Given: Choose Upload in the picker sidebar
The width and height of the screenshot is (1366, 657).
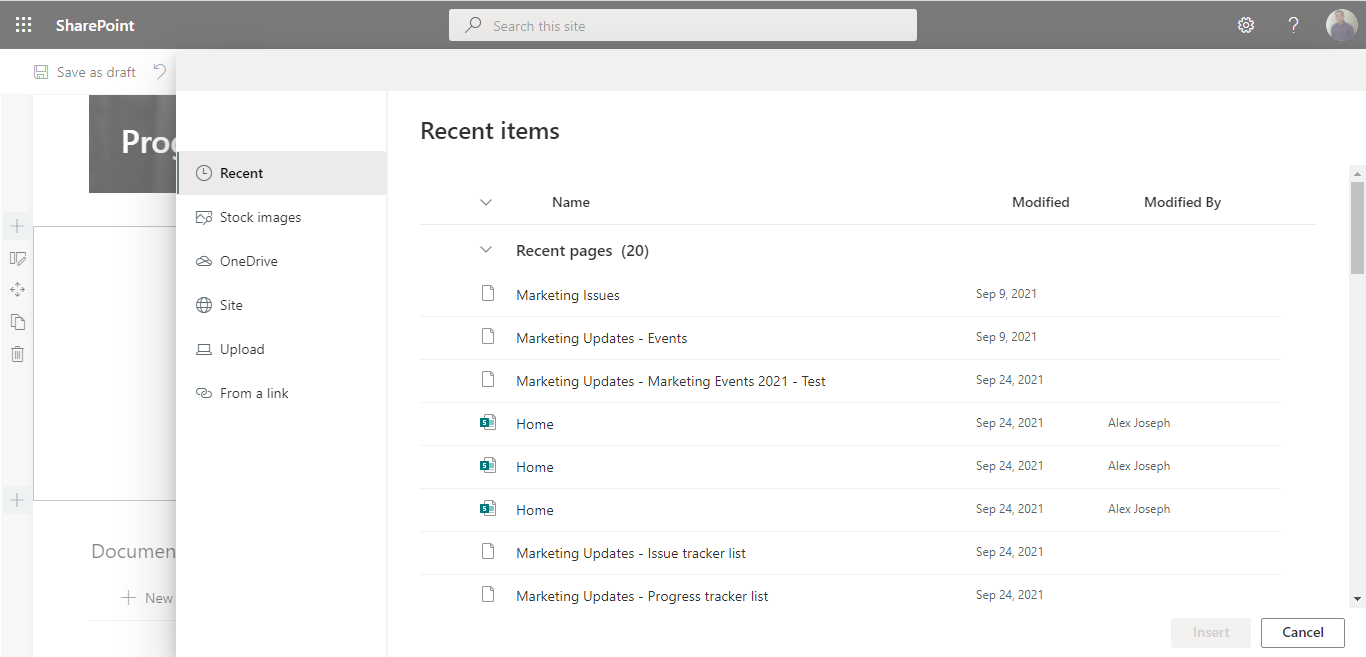Looking at the screenshot, I should pyautogui.click(x=243, y=349).
